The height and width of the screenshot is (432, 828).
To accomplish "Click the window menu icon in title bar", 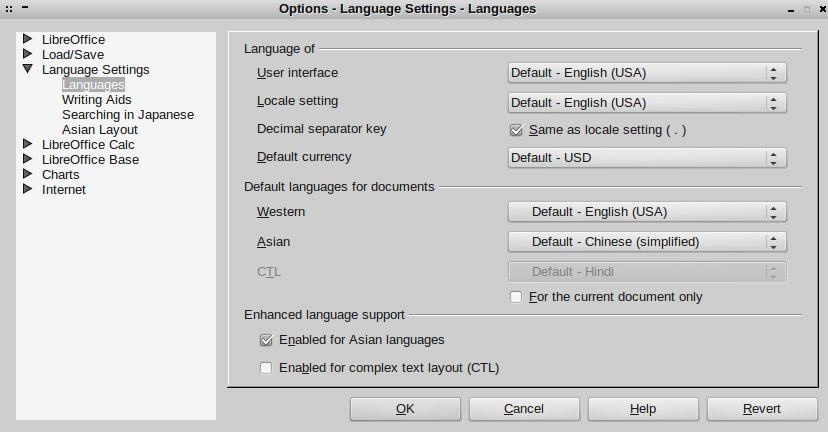I will click(x=9, y=9).
